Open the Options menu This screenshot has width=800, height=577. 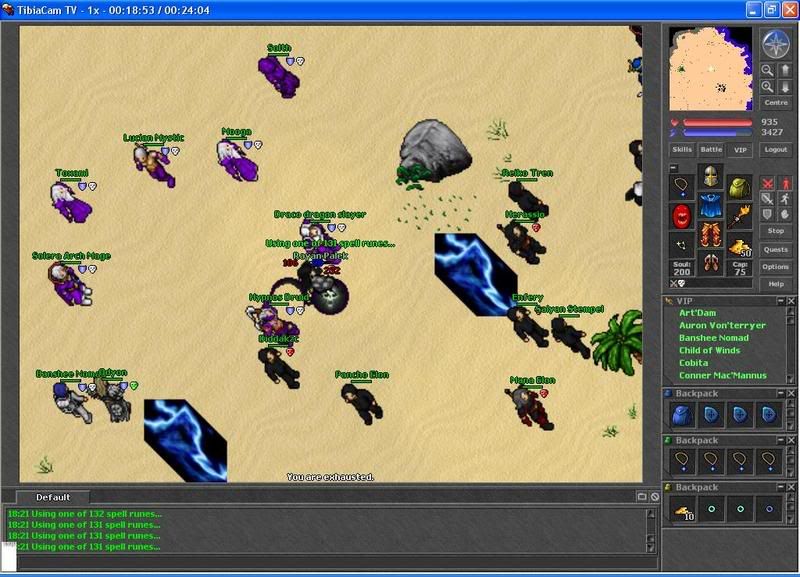[x=776, y=266]
